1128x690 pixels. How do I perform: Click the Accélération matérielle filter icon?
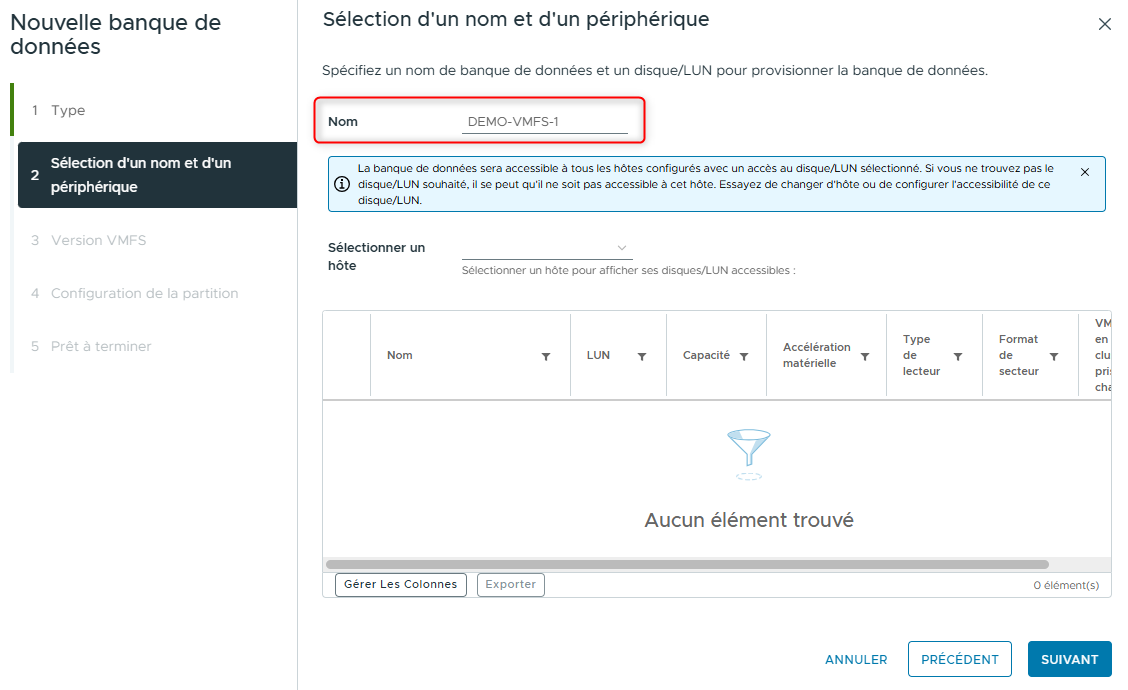pos(866,355)
